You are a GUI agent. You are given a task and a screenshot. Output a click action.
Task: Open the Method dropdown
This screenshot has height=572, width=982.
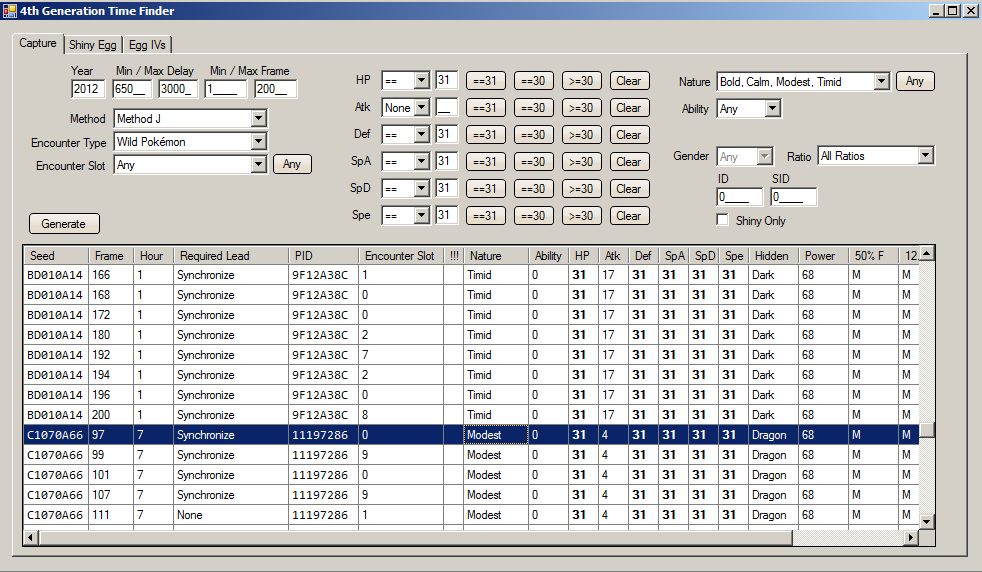[x=259, y=118]
